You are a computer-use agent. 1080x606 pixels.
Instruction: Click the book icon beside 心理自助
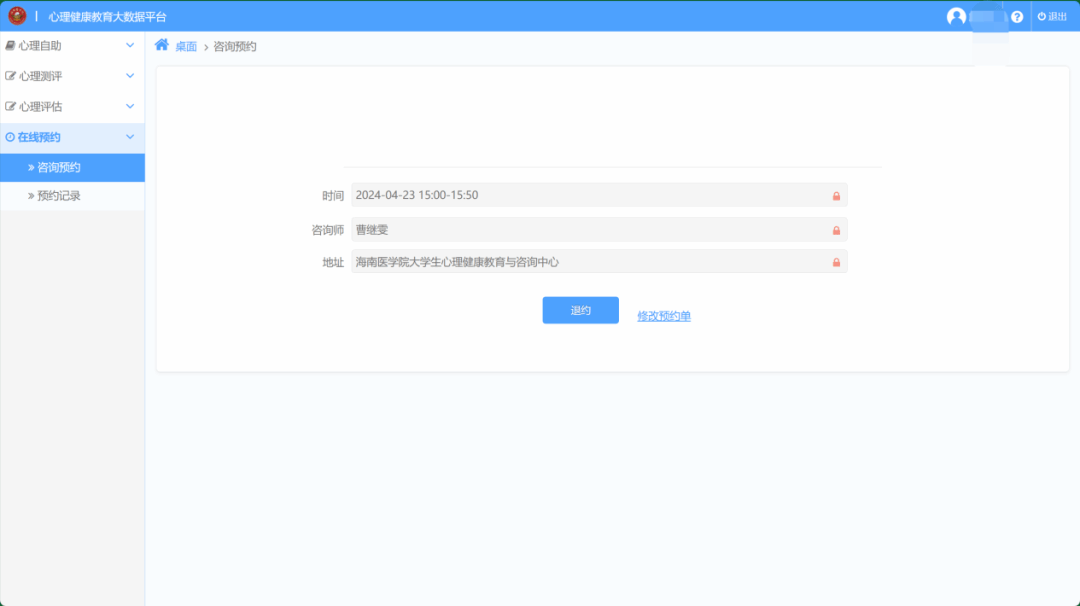click(x=10, y=45)
